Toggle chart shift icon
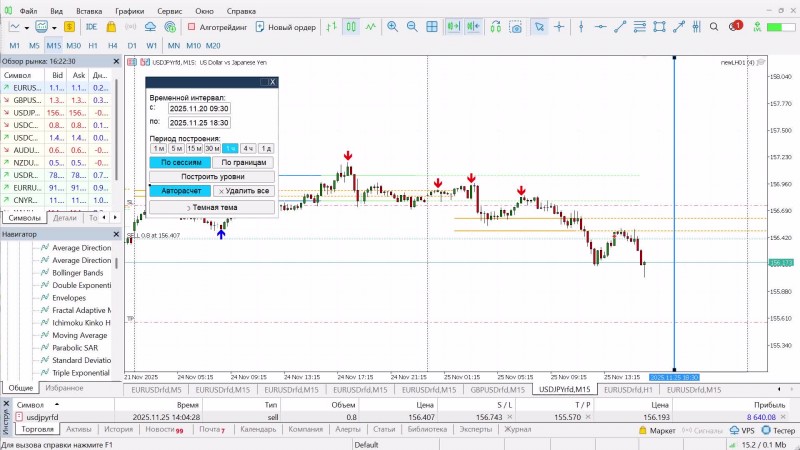 click(473, 27)
